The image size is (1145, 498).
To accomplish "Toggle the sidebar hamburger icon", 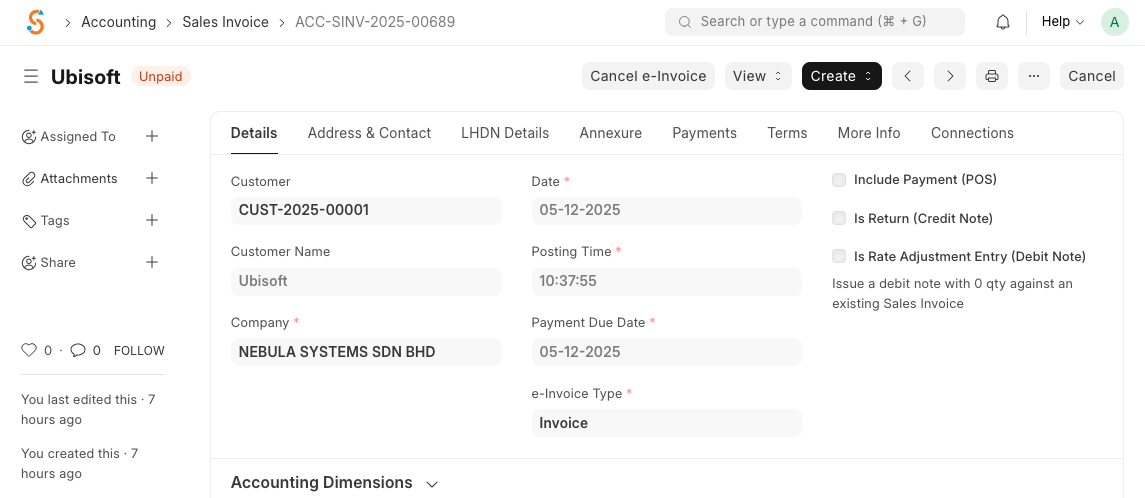I will tap(31, 76).
